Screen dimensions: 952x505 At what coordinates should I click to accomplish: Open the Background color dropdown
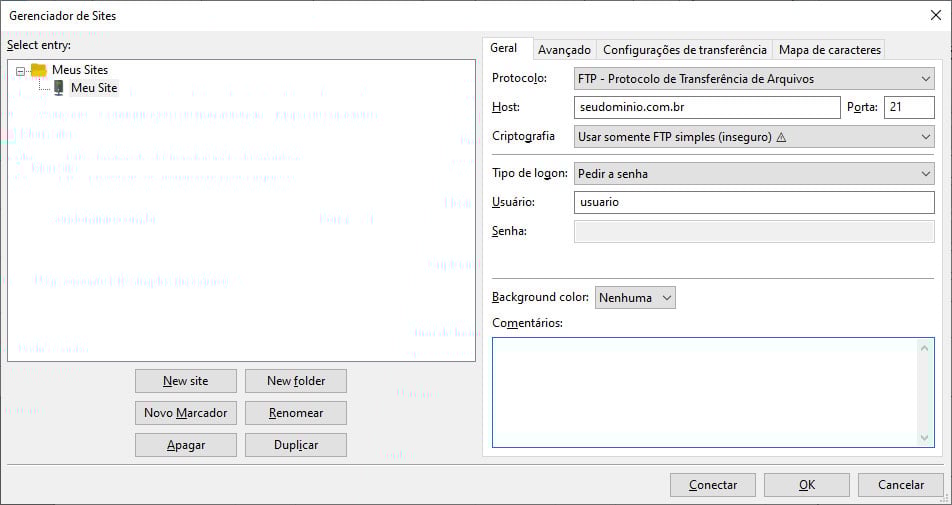coord(635,298)
